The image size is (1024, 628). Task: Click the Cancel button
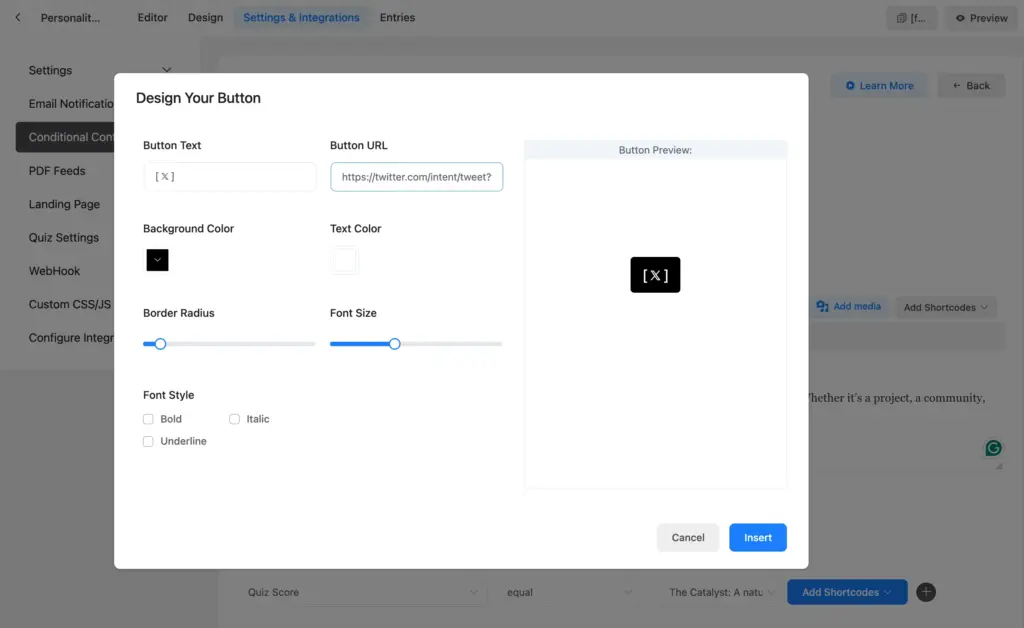pyautogui.click(x=688, y=537)
